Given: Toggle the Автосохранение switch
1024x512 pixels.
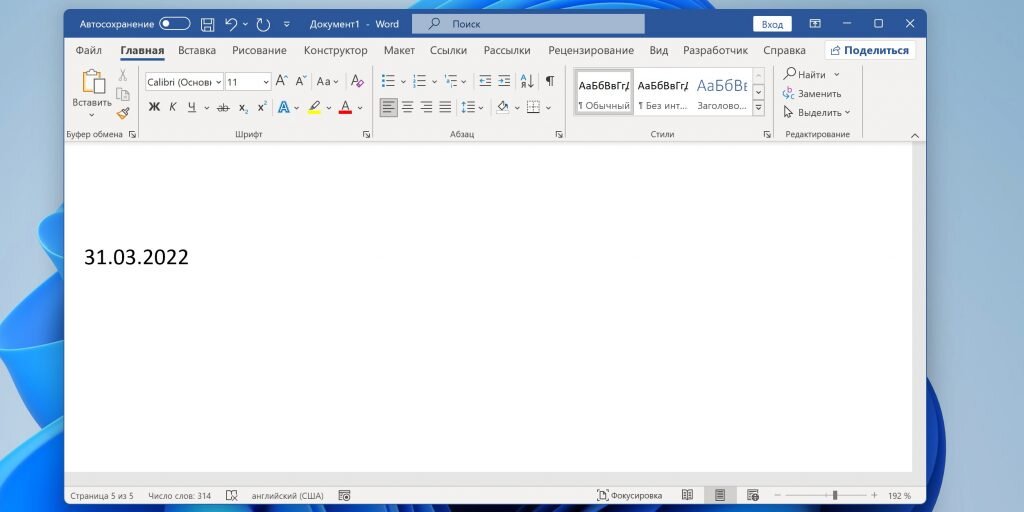Looking at the screenshot, I should click(174, 24).
